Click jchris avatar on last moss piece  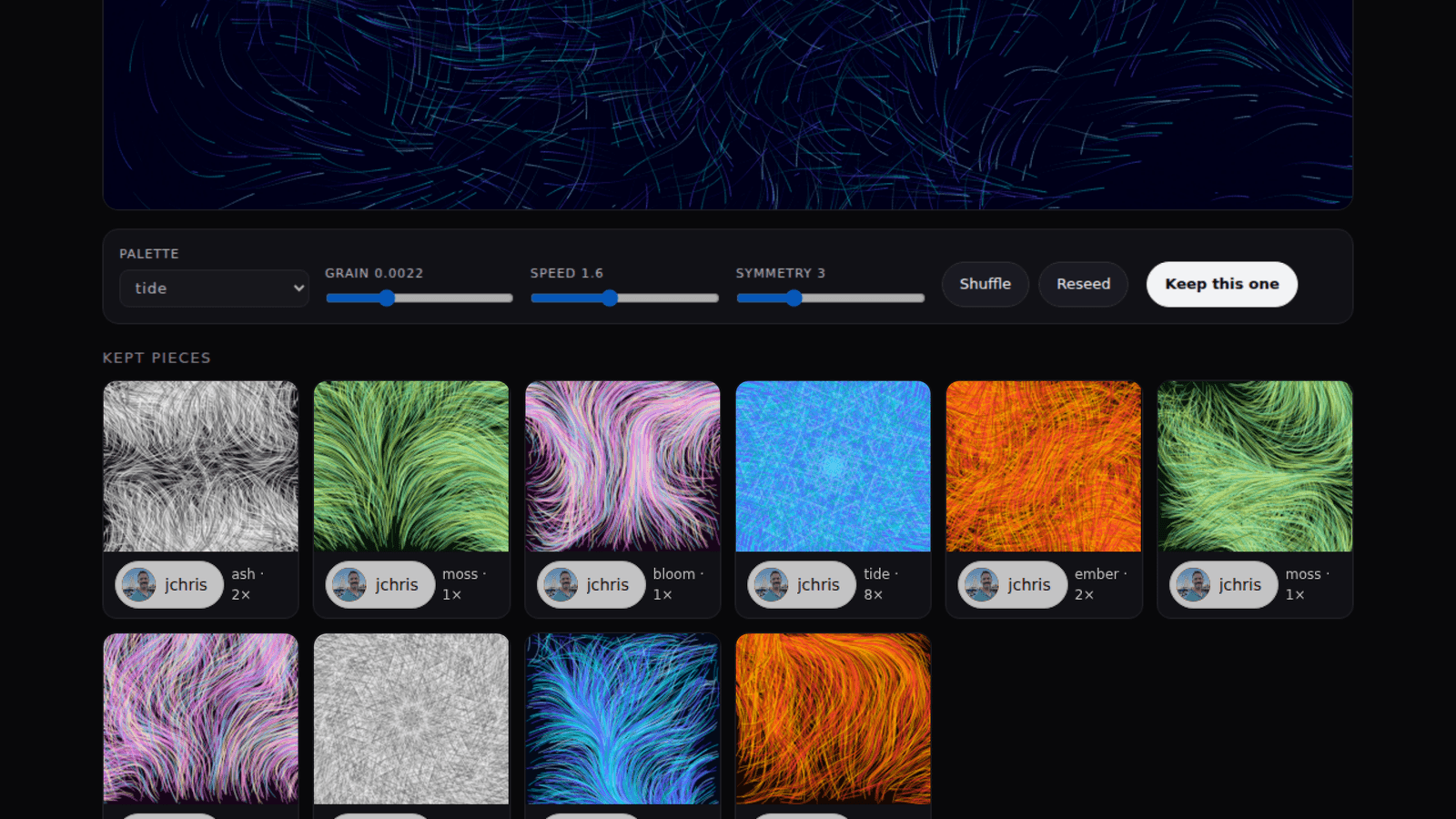[1193, 584]
